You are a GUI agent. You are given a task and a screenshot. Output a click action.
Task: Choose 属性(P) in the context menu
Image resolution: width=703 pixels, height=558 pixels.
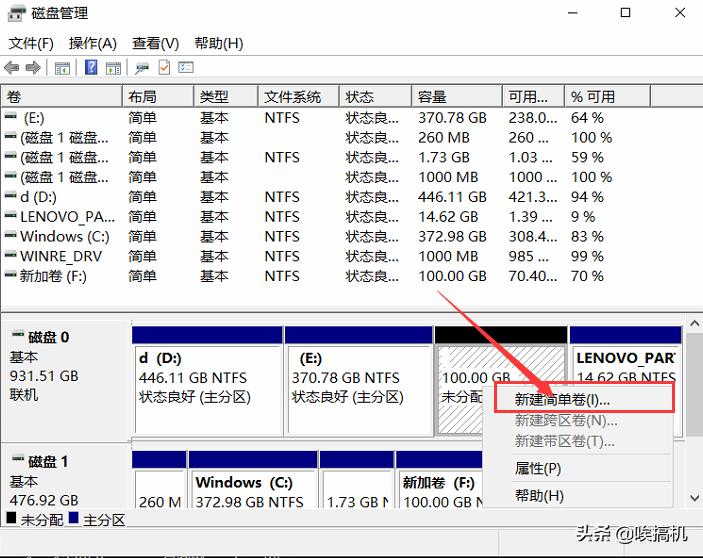pyautogui.click(x=537, y=468)
